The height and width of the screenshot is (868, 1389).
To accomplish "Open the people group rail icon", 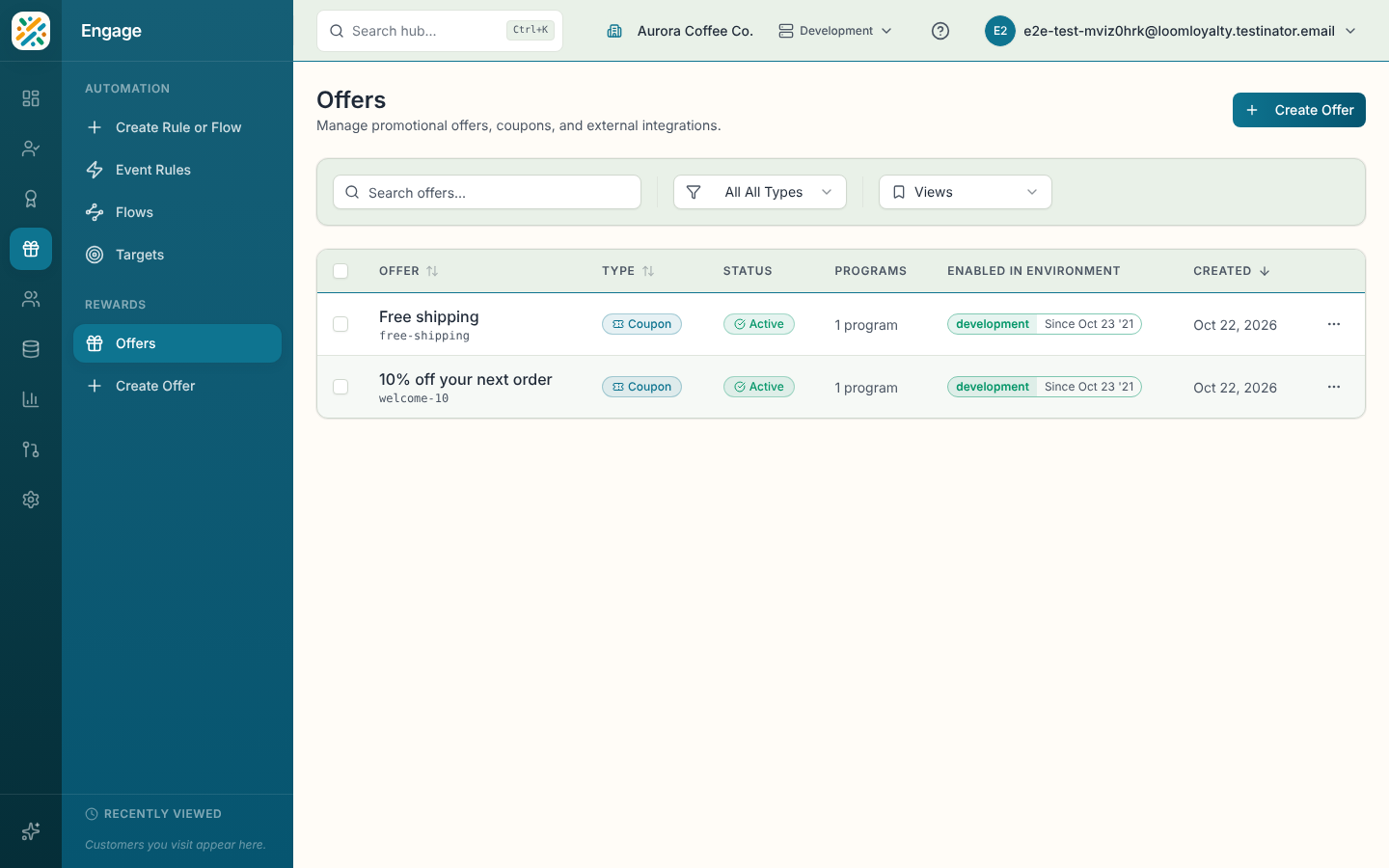I will tap(31, 299).
